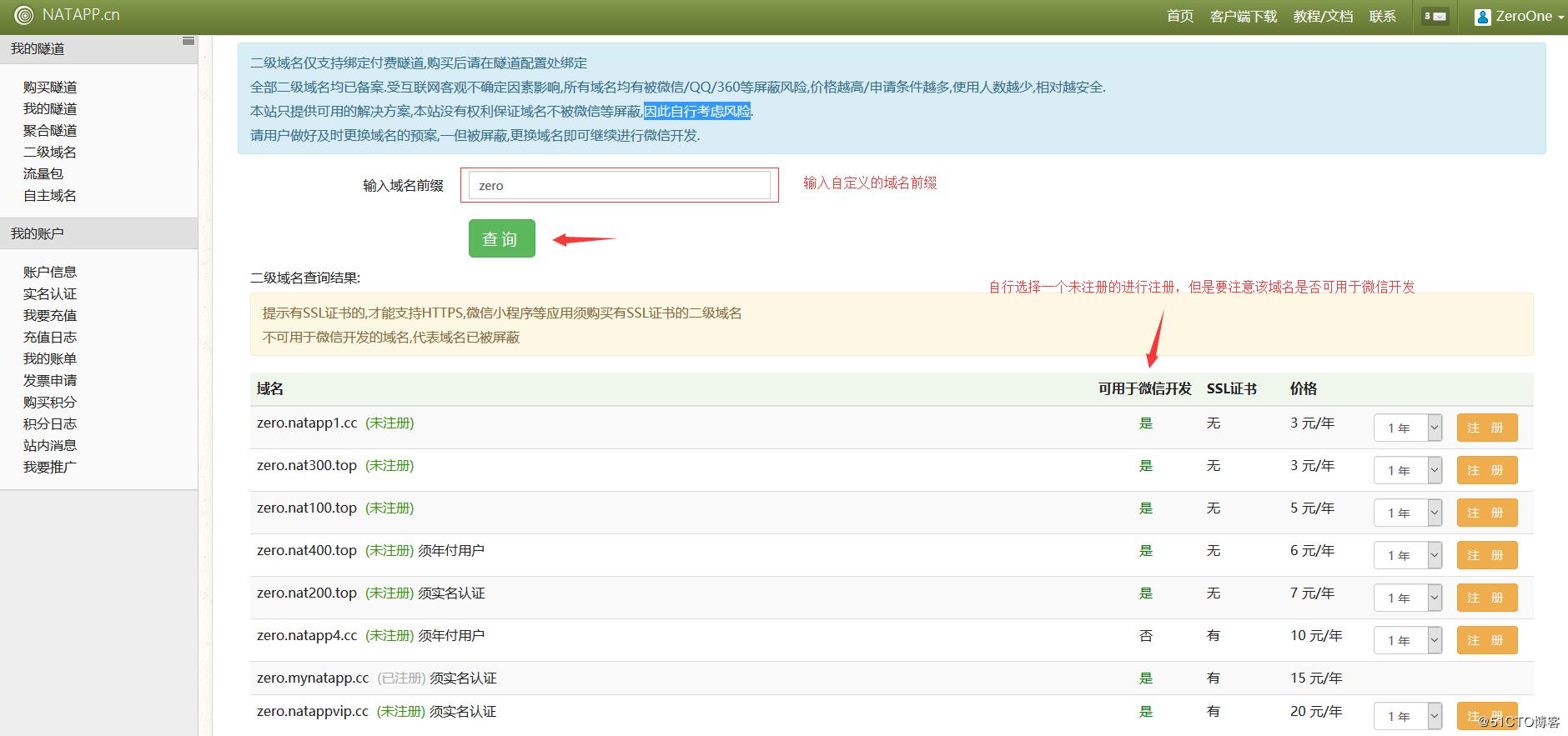Click the zero.mynatapp.cc domain name text
The width and height of the screenshot is (1568, 736).
313,678
